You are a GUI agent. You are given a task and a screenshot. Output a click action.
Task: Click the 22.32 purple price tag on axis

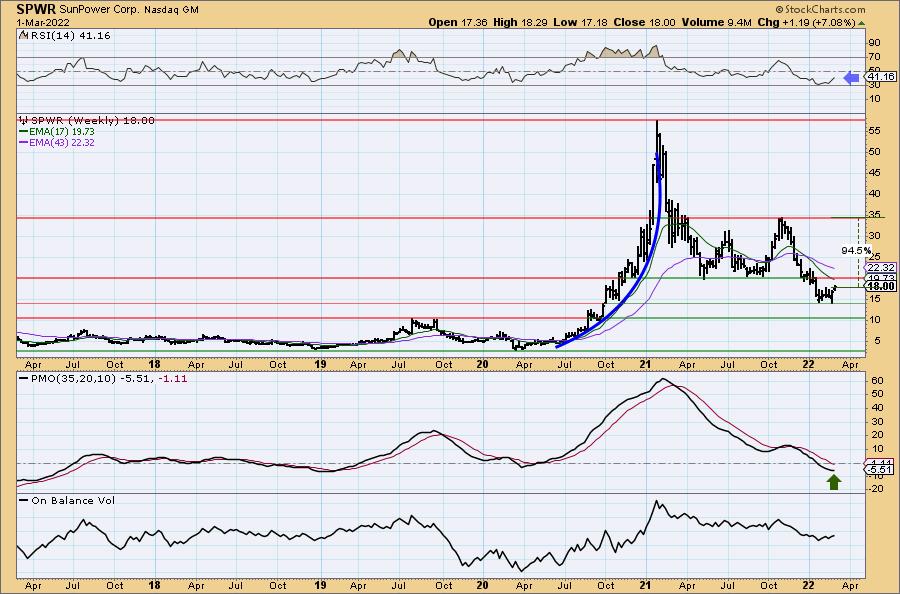coord(880,268)
